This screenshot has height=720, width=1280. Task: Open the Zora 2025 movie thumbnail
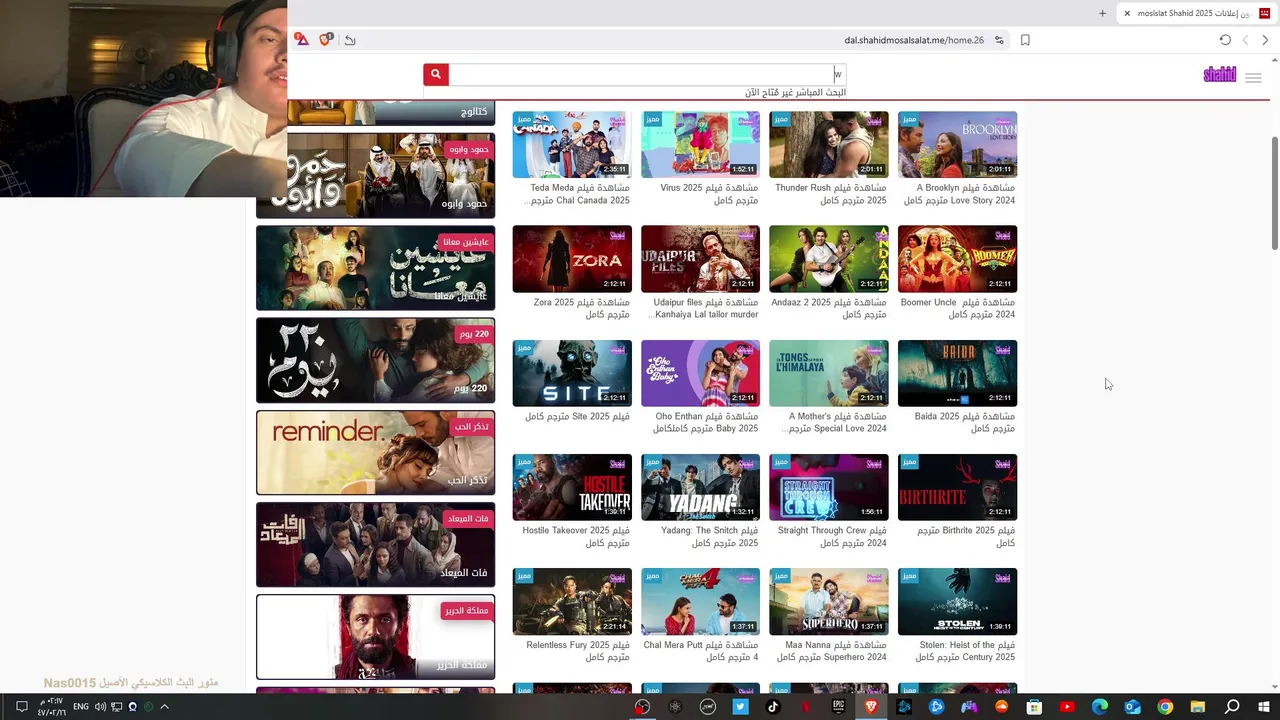pos(572,259)
